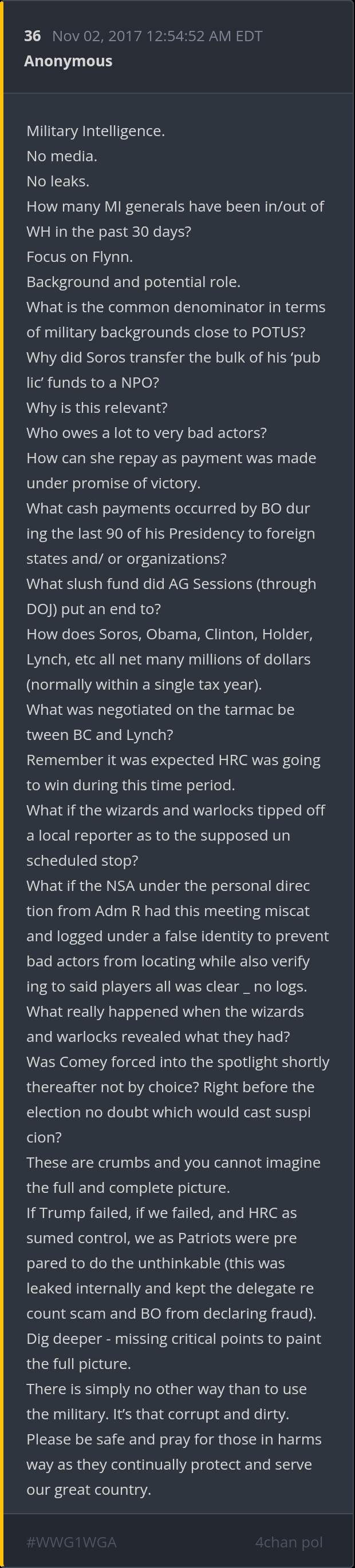Click the "tween BC and Lynch?" line
Image resolution: width=355 pixels, height=1568 pixels.
pos(100,735)
